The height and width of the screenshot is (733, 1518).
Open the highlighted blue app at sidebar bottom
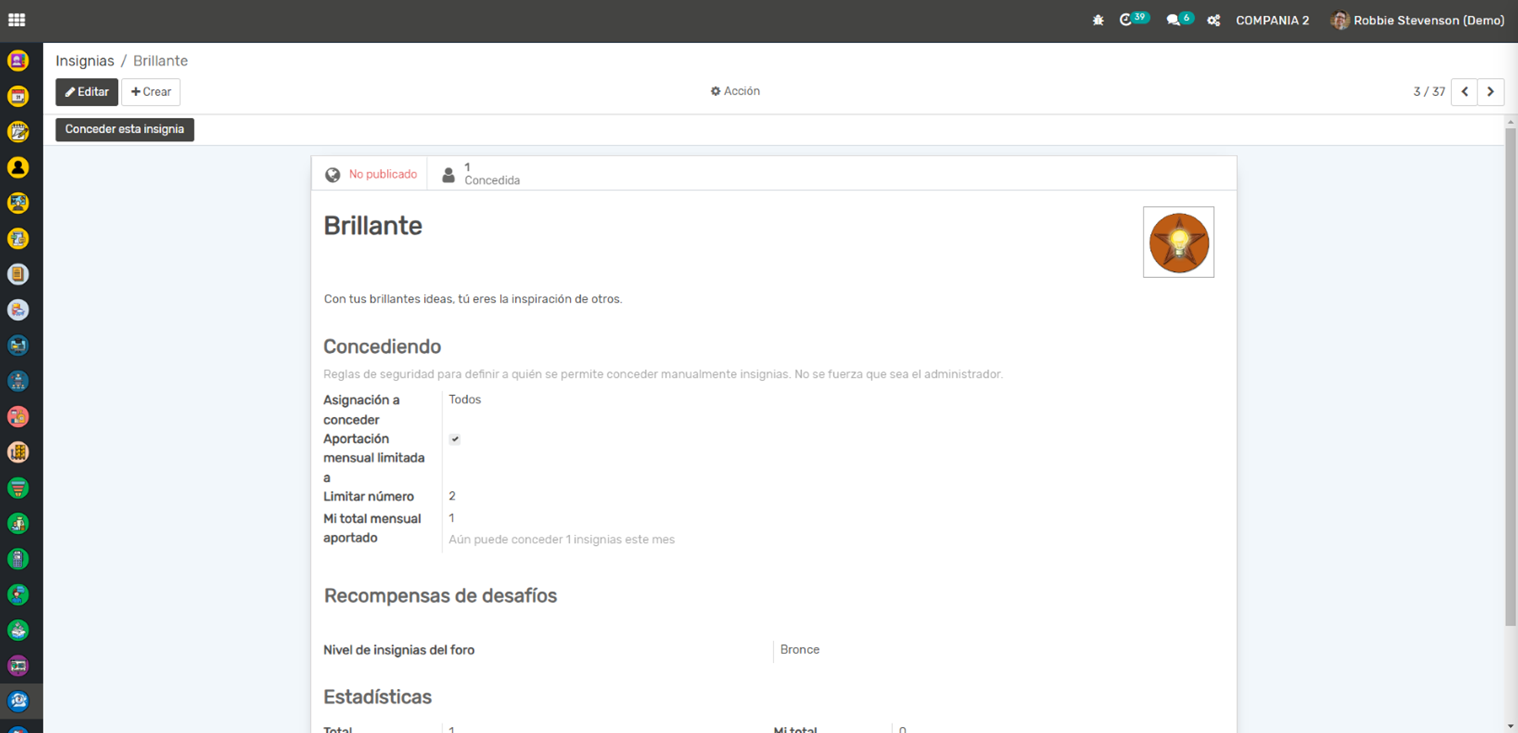(18, 701)
